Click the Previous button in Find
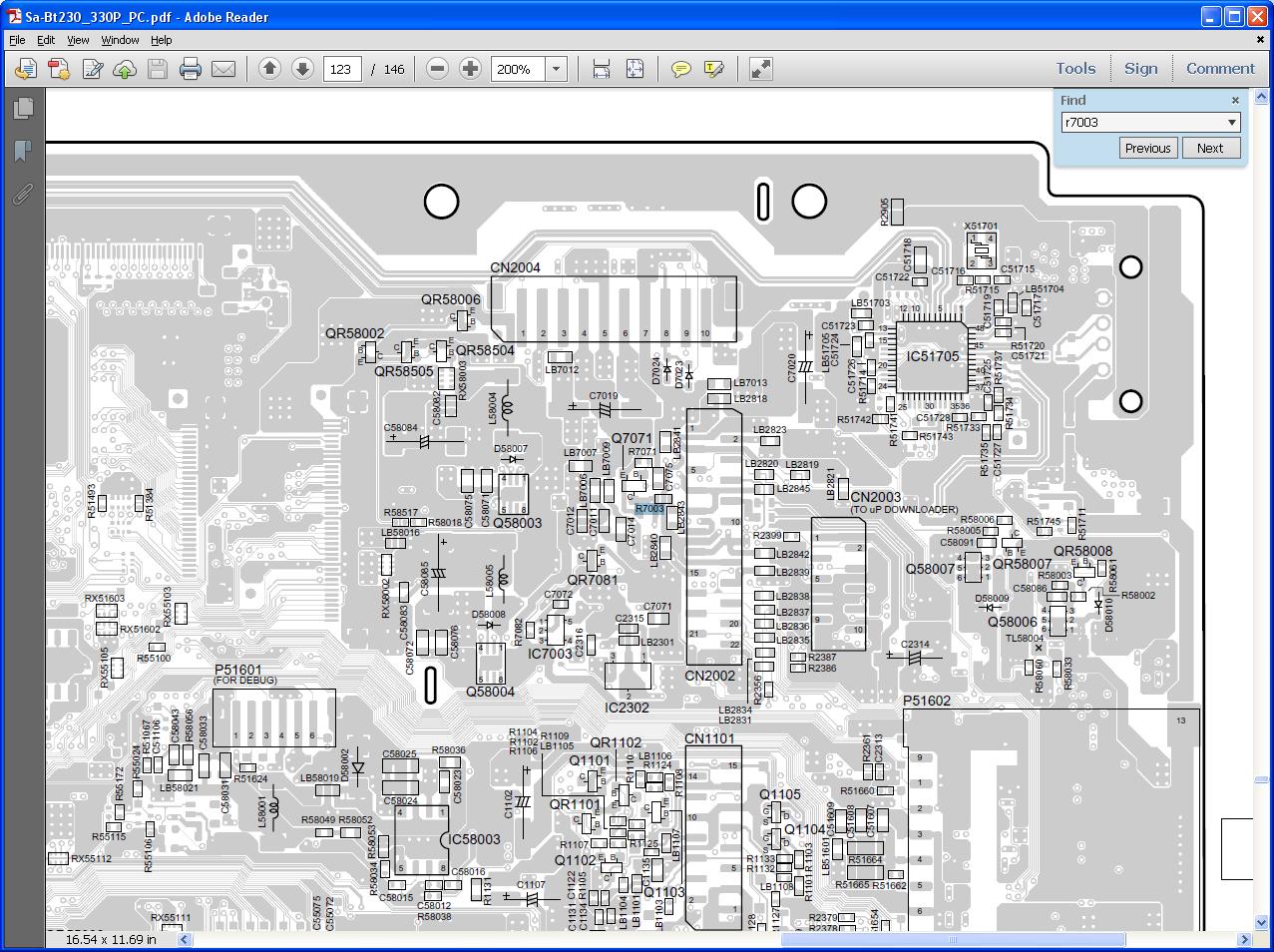 pyautogui.click(x=1147, y=148)
